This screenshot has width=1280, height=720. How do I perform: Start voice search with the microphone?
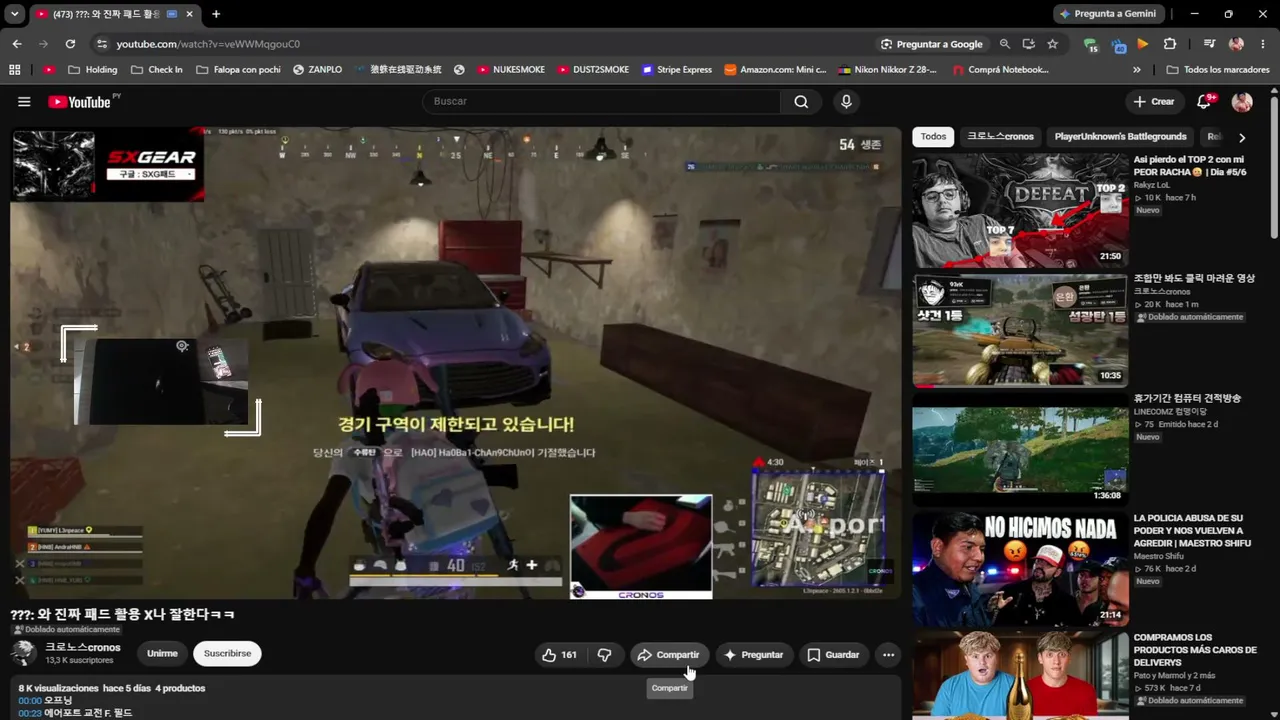tap(846, 101)
